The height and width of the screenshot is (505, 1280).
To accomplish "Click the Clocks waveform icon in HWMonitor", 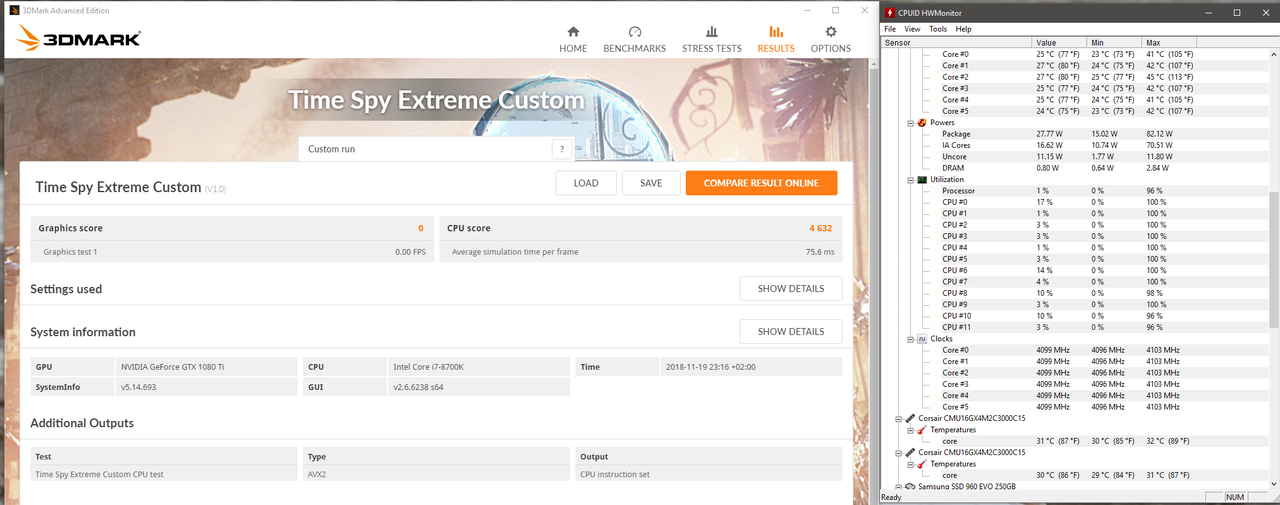I will (922, 339).
